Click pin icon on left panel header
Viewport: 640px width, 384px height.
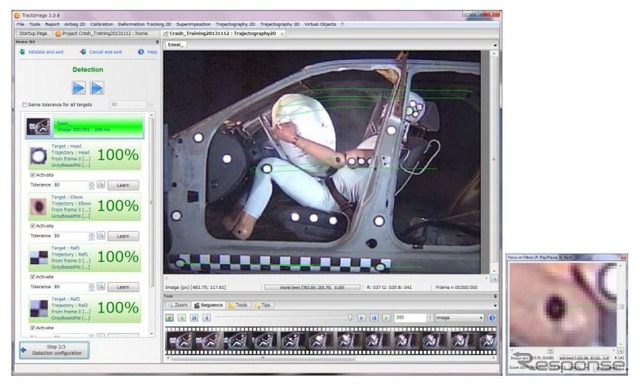coord(157,42)
